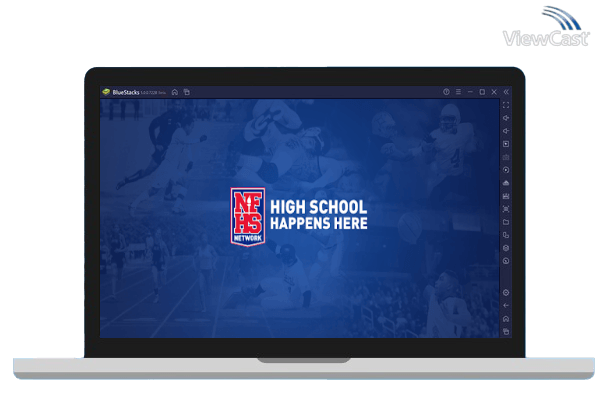The image size is (602, 414).
Task: Open the BlueStacks home screen from title bar
Action: (x=175, y=92)
